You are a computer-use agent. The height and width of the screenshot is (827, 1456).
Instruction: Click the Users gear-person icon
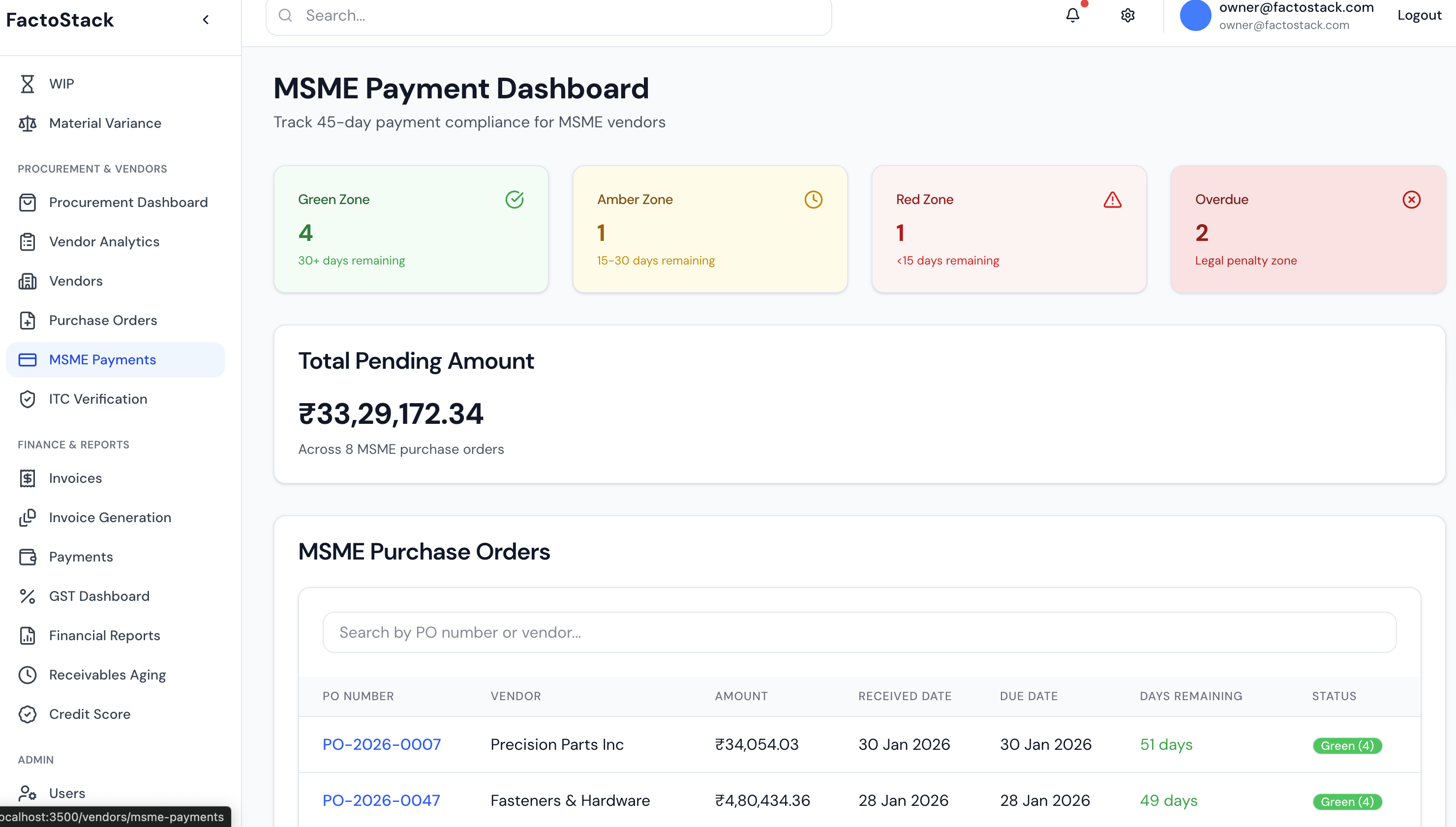tap(27, 793)
